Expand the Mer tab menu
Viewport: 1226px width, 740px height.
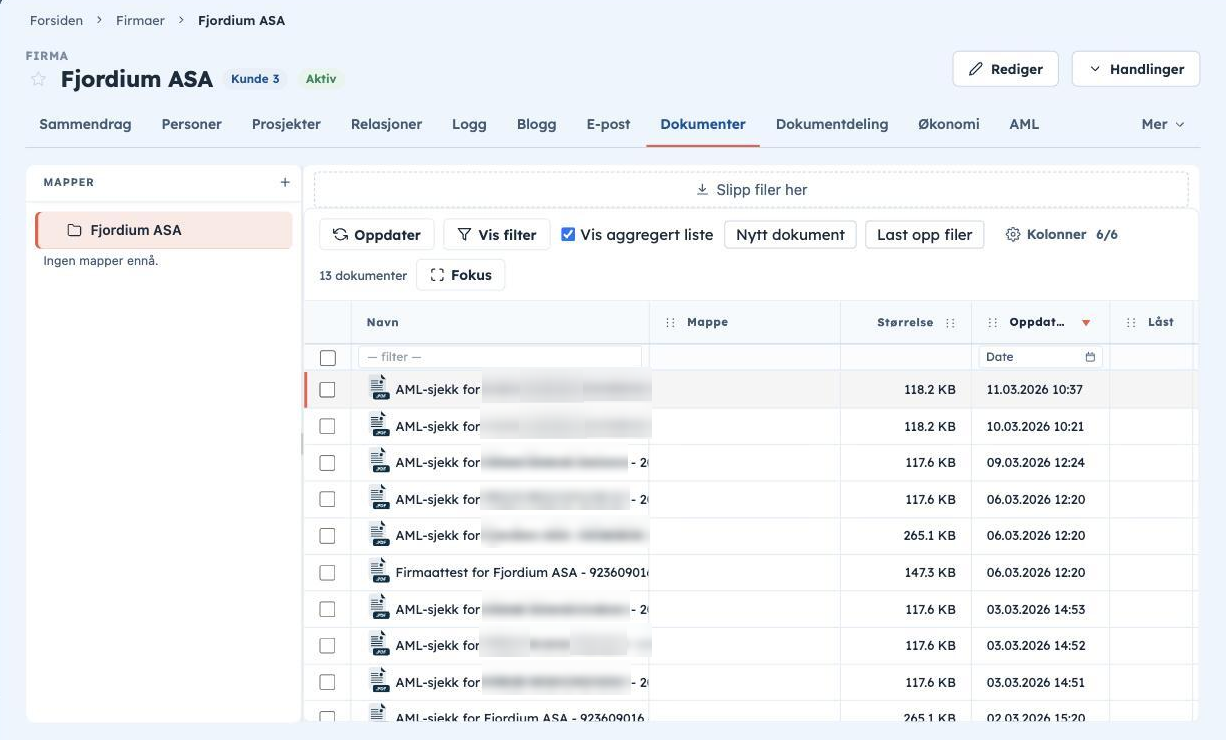(x=1162, y=124)
